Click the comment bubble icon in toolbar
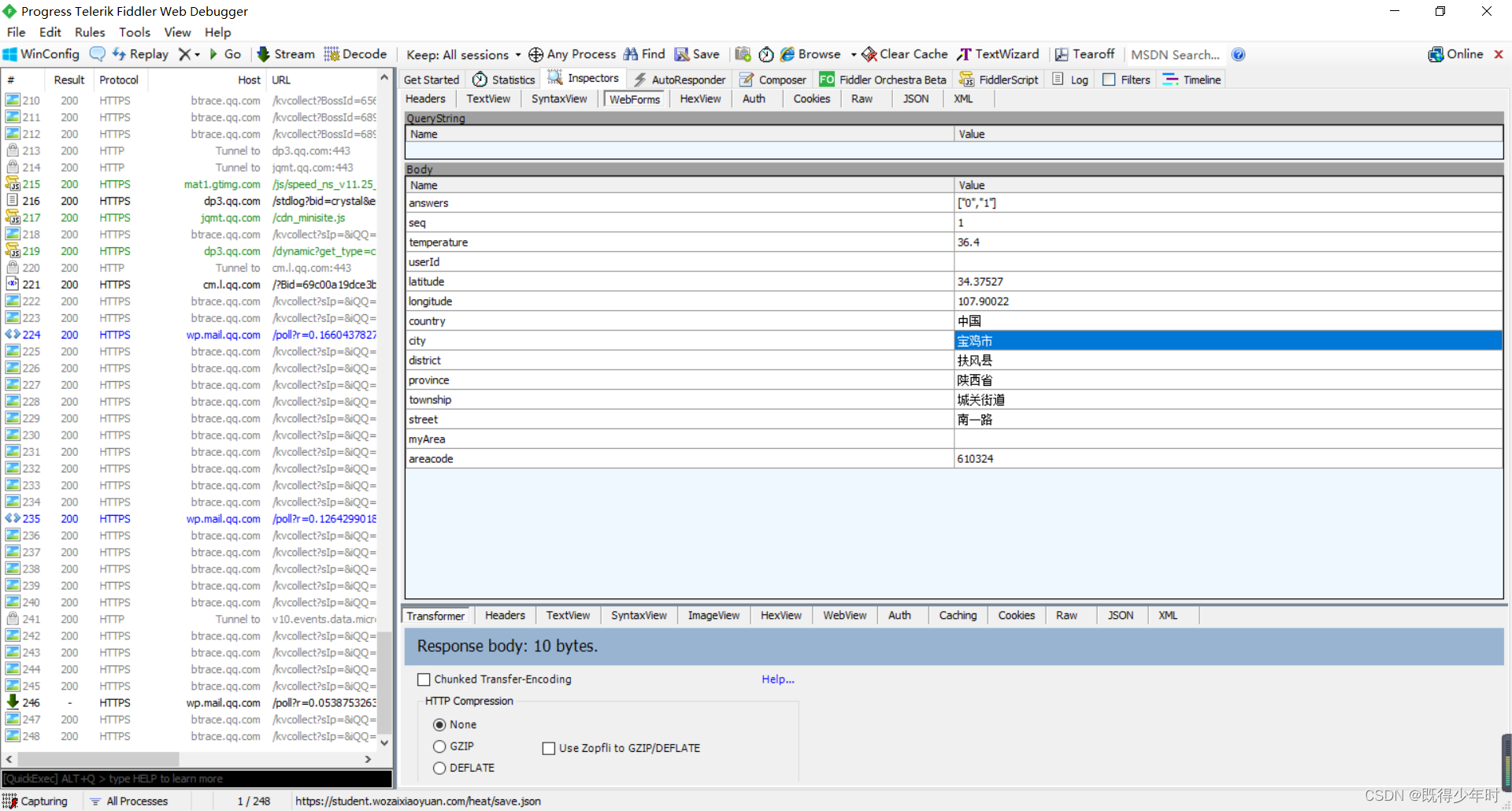The image size is (1512, 811). click(x=98, y=54)
